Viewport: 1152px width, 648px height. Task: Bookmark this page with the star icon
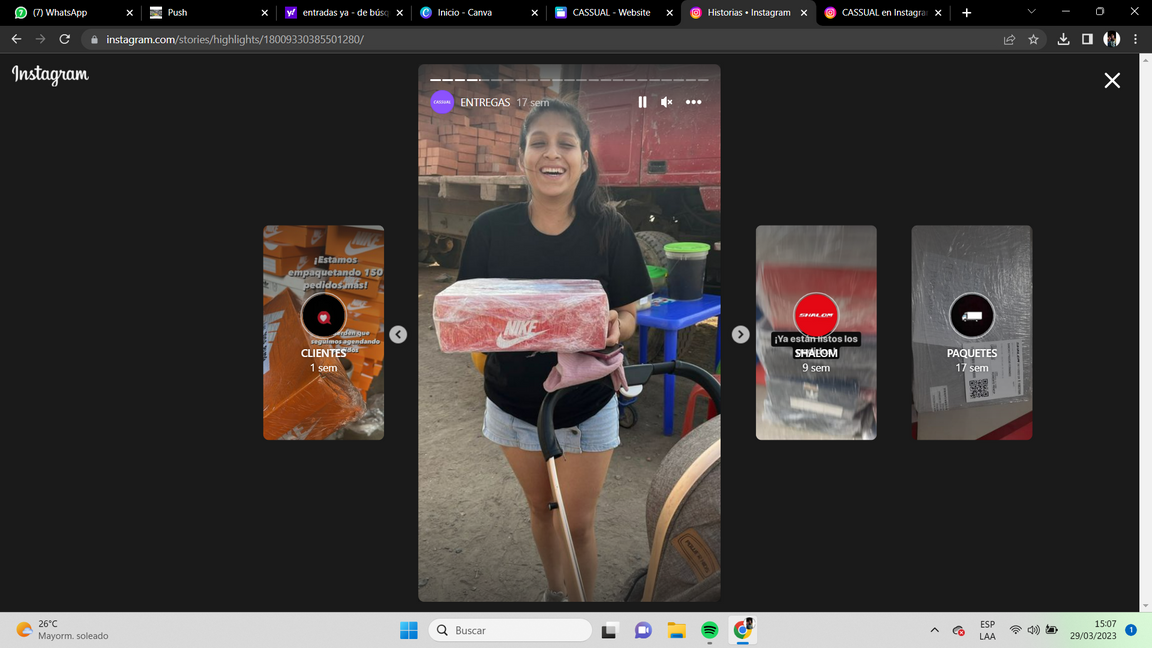1033,39
